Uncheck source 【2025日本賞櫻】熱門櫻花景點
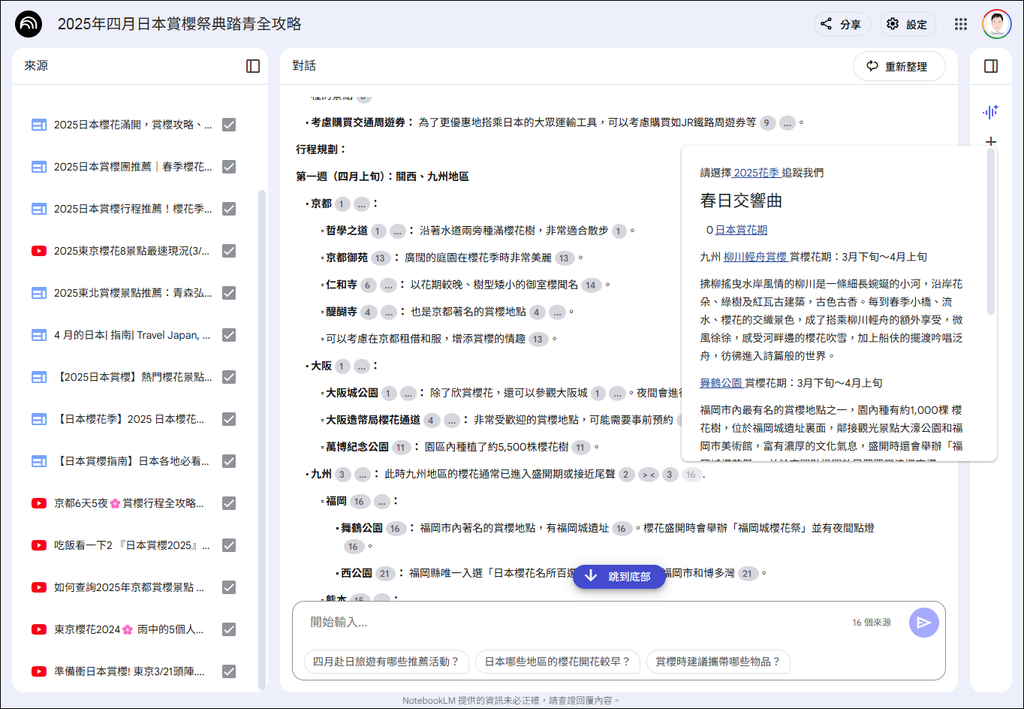 (229, 377)
